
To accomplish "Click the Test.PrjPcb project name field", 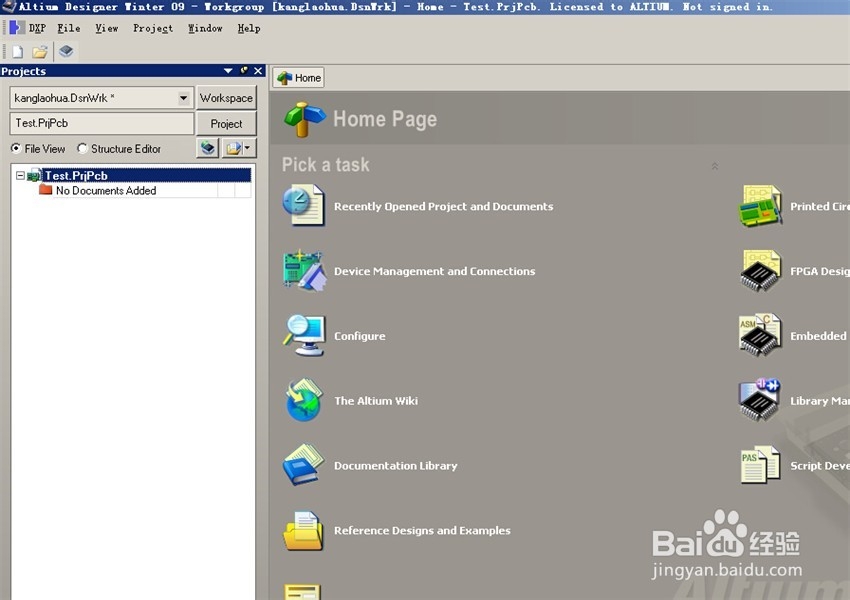I will [102, 123].
